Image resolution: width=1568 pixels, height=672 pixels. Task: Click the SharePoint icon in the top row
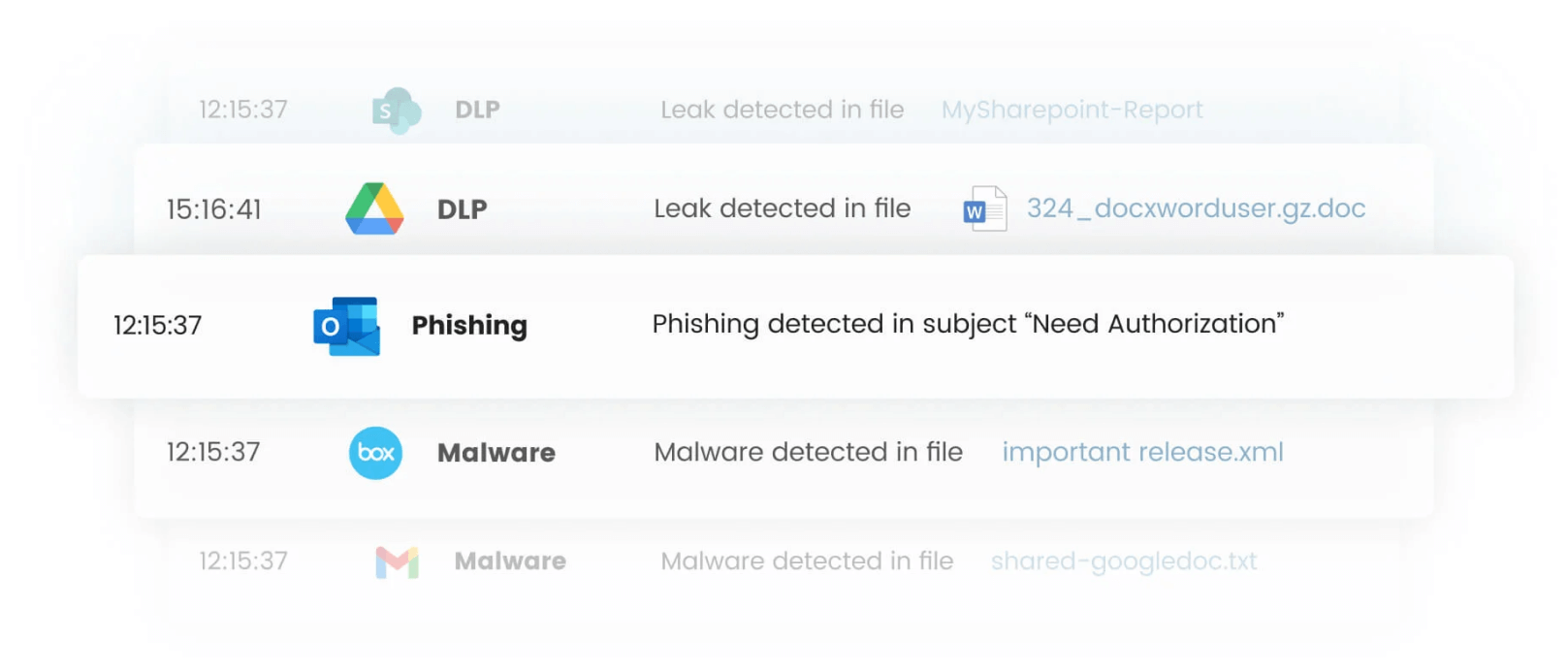[397, 111]
